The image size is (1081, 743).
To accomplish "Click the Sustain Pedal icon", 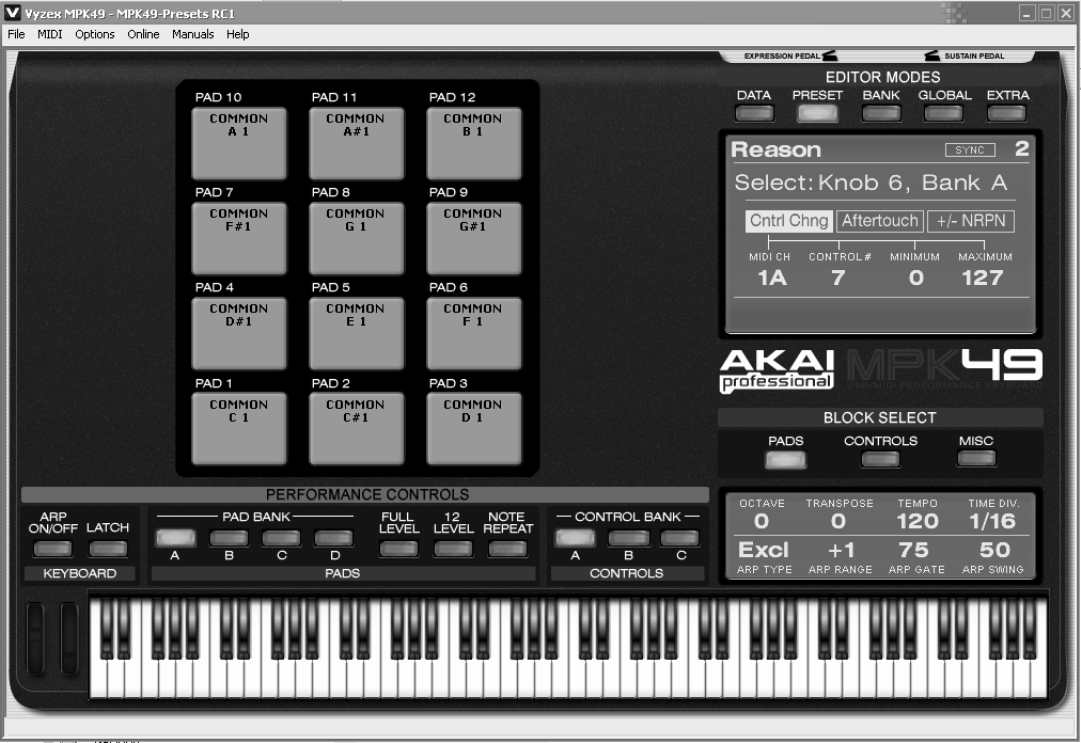I will 932,55.
